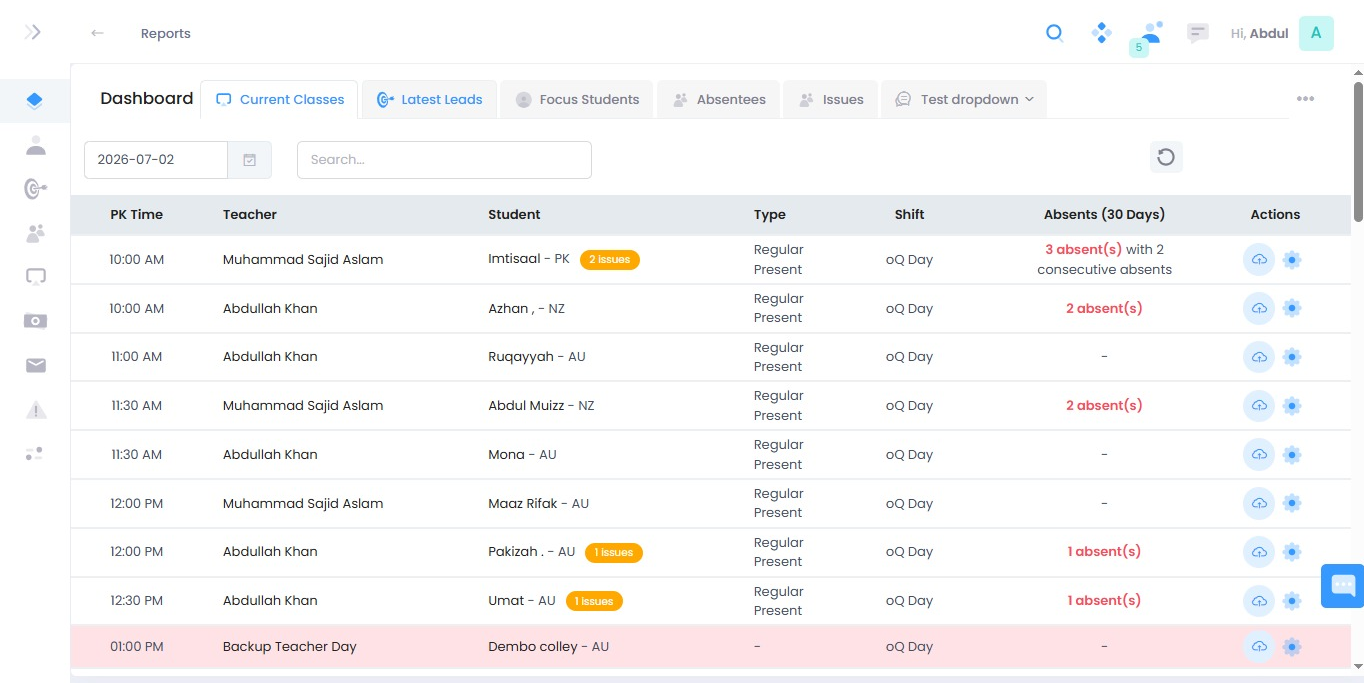Click the Reports breadcrumb link
Viewport: 1364px width, 683px height.
(165, 33)
